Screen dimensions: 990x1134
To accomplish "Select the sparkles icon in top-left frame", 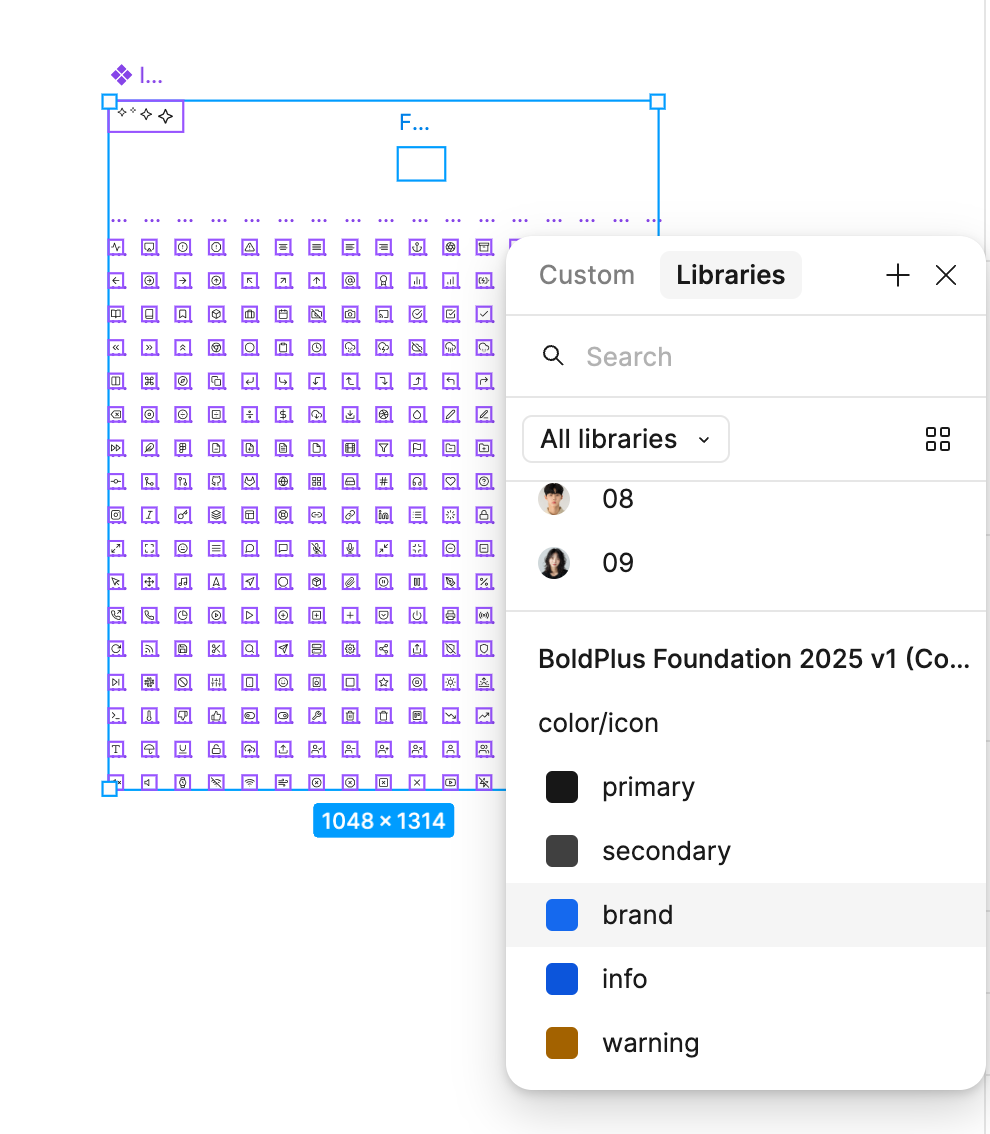I will click(146, 116).
